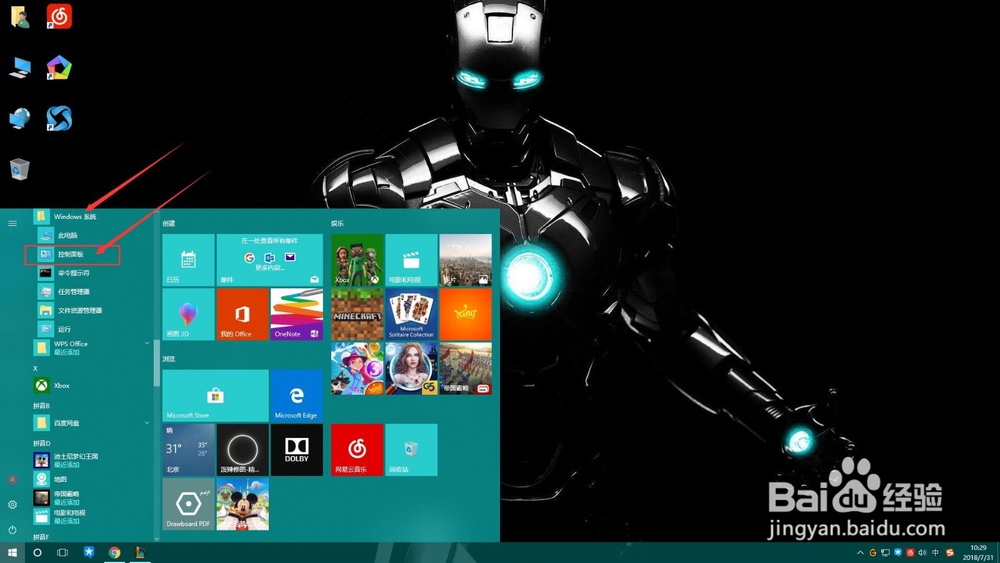Open 迪士尼梦幻王国 in app list

[x=75, y=460]
